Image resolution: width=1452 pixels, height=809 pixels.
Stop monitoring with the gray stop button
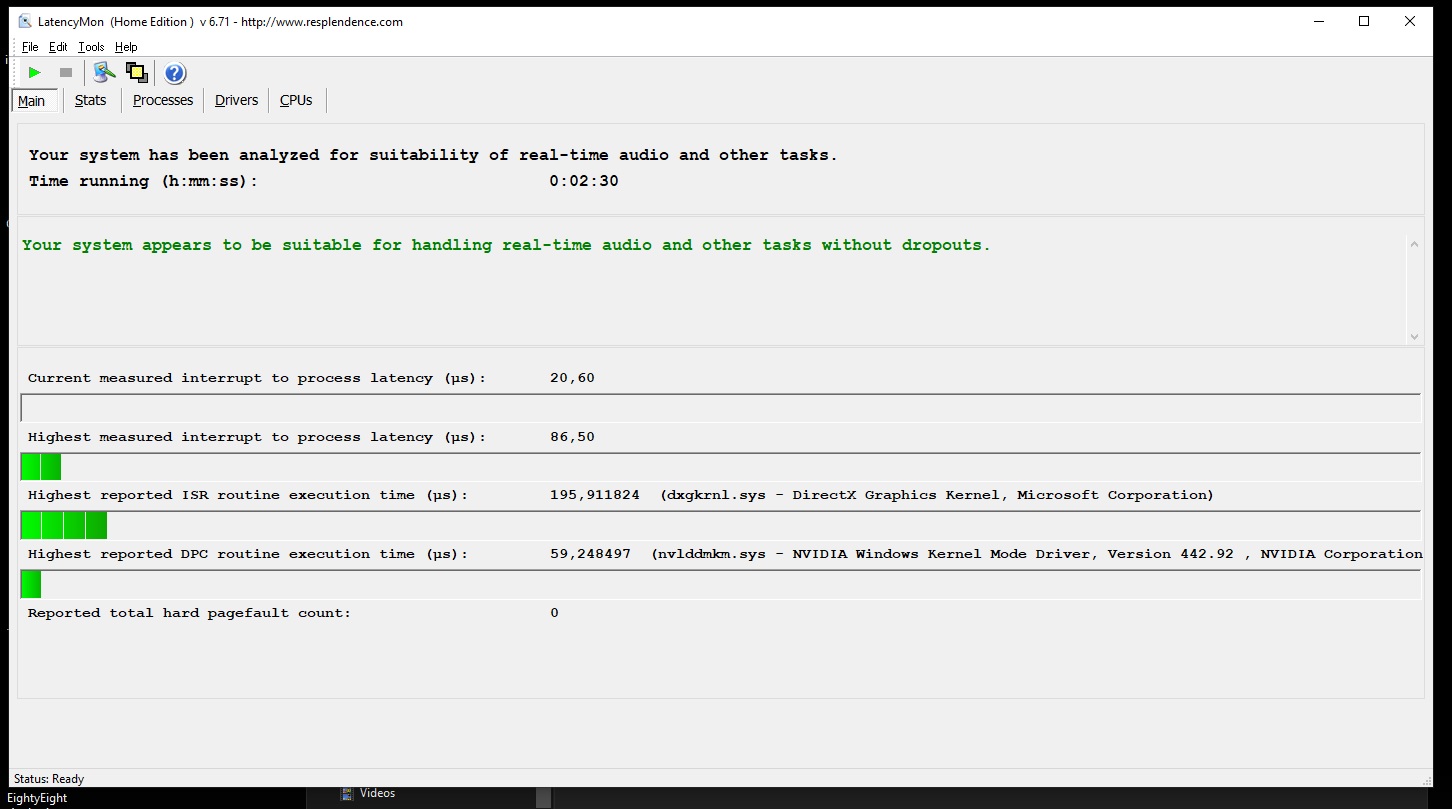(66, 72)
